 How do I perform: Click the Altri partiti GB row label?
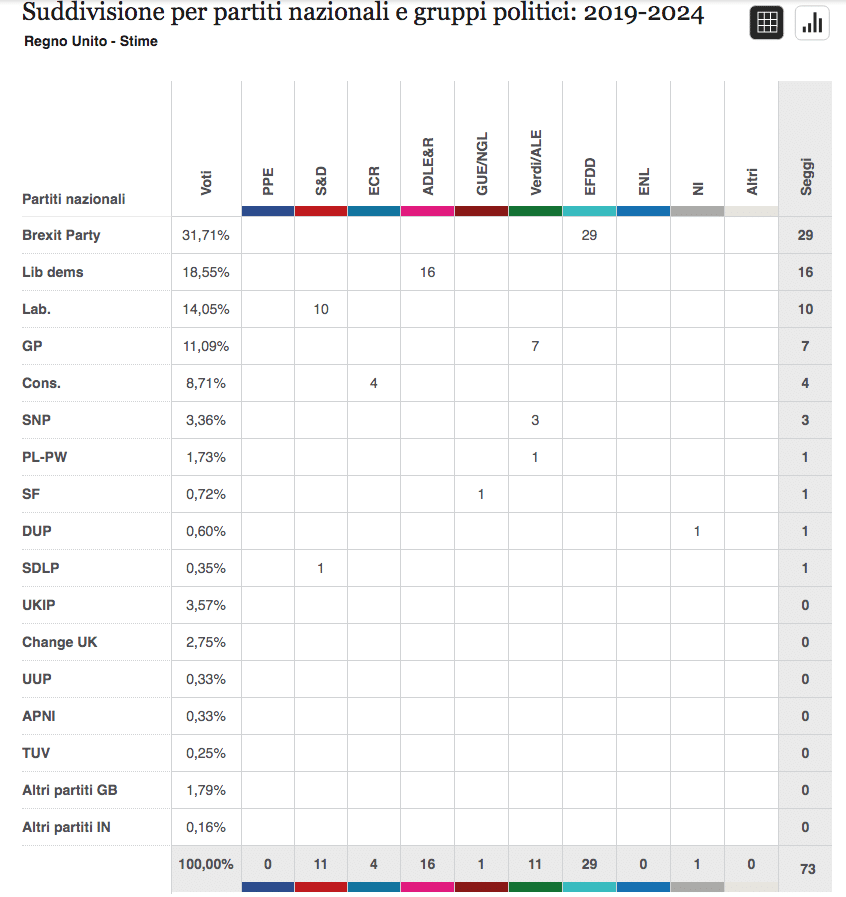(70, 790)
